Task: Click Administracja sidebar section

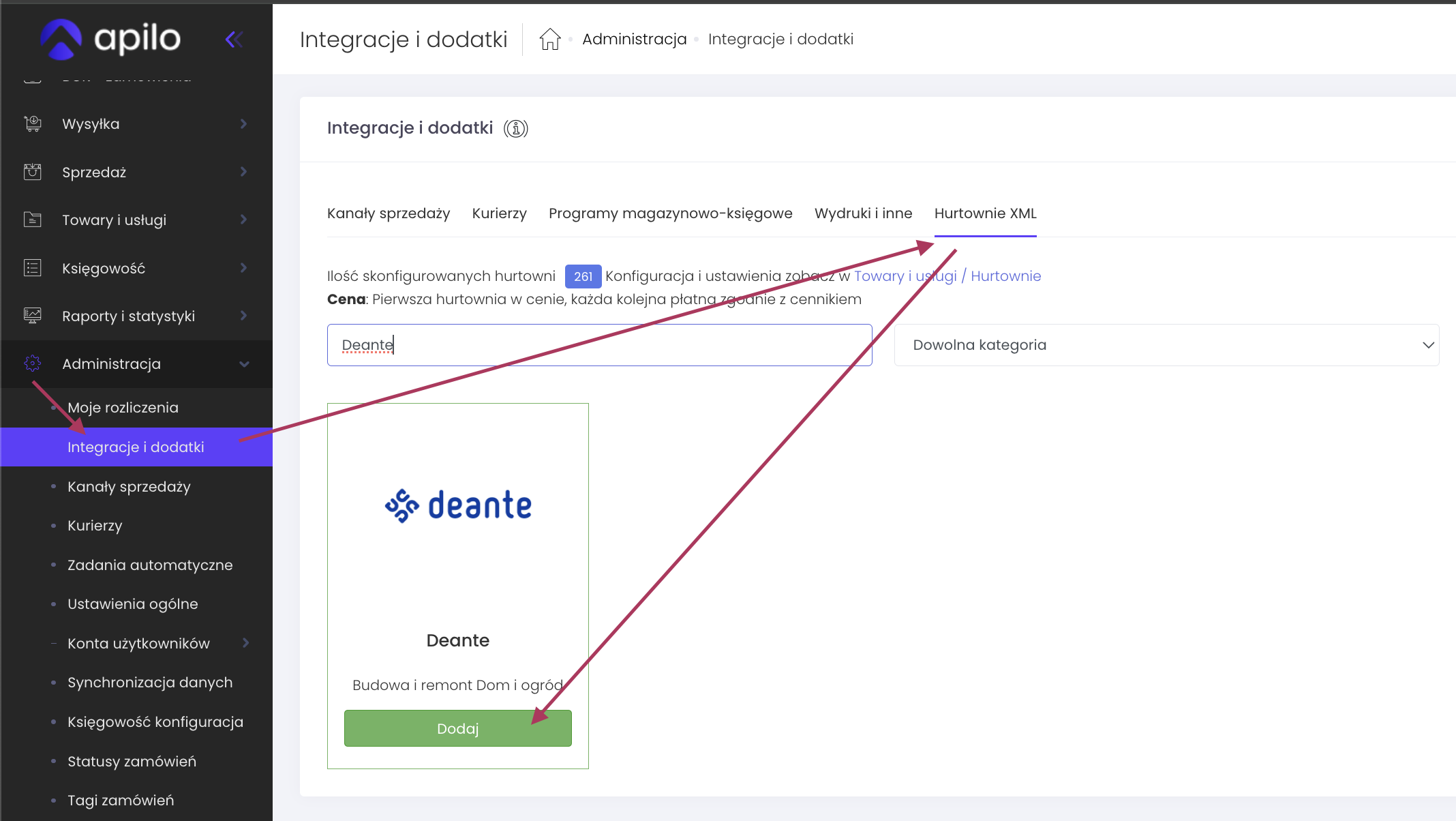Action: pos(136,364)
